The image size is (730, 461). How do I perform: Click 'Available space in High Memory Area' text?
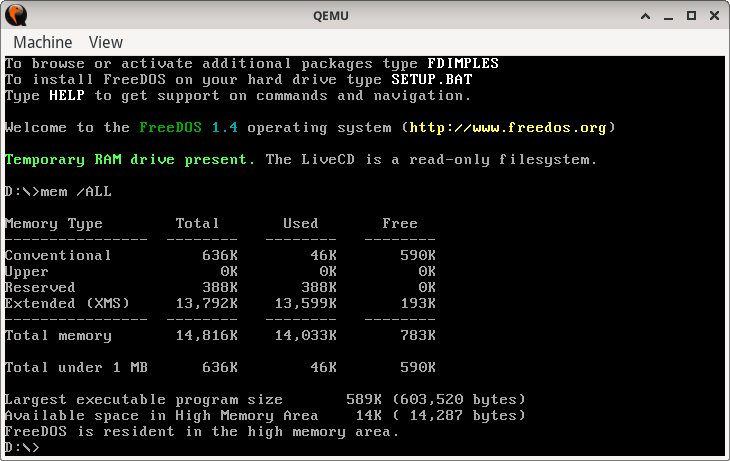point(162,416)
